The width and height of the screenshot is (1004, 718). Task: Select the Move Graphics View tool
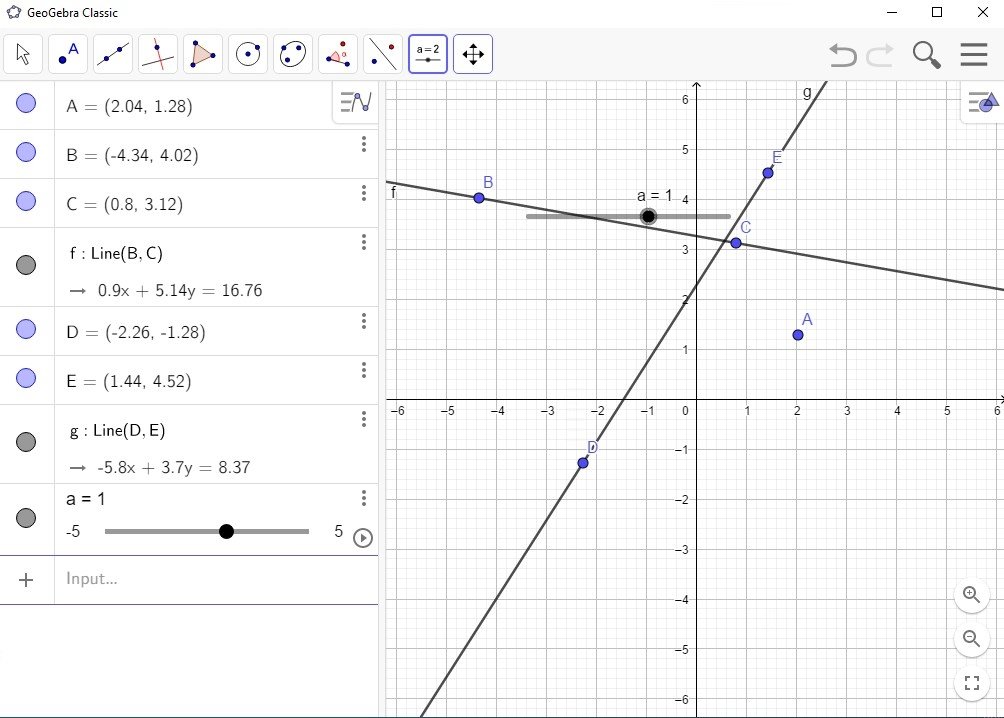pos(473,54)
